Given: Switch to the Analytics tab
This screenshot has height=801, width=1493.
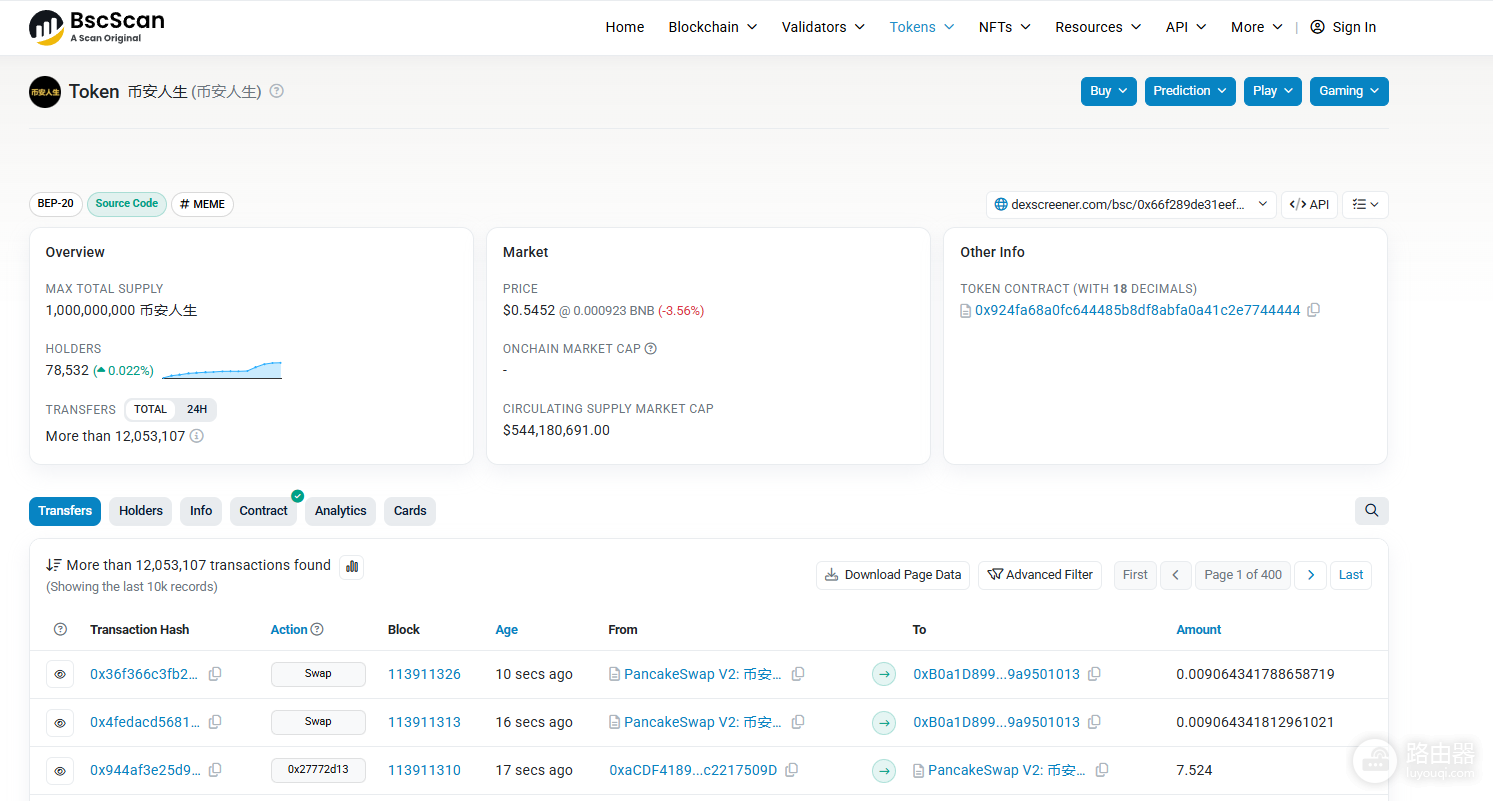Looking at the screenshot, I should coord(341,511).
